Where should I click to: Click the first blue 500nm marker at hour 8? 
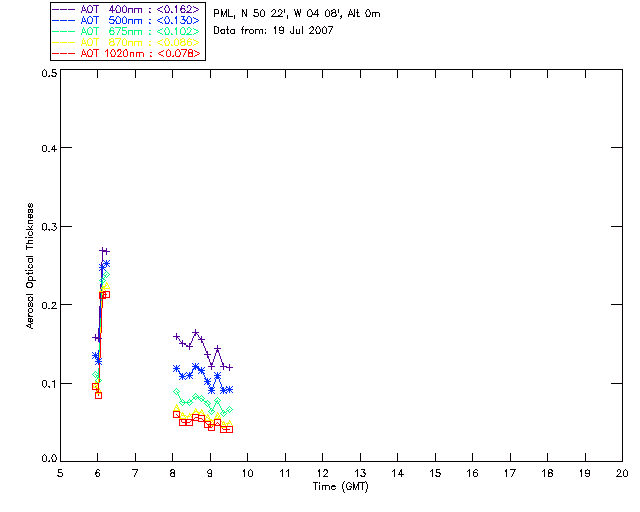[176, 369]
